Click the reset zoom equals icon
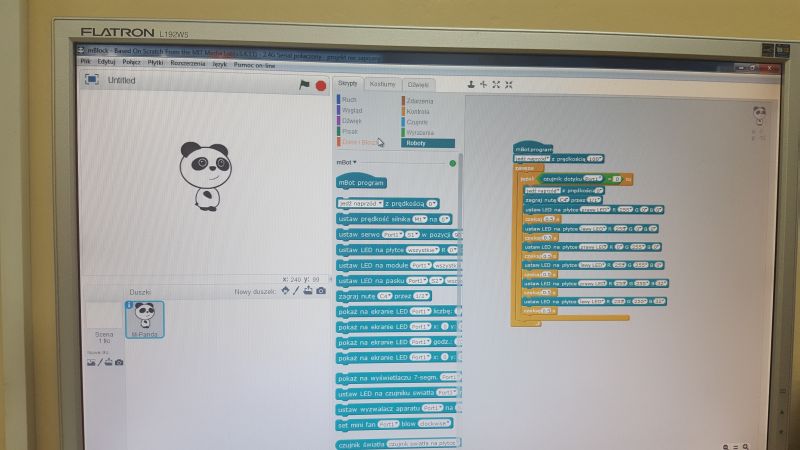 (736, 447)
